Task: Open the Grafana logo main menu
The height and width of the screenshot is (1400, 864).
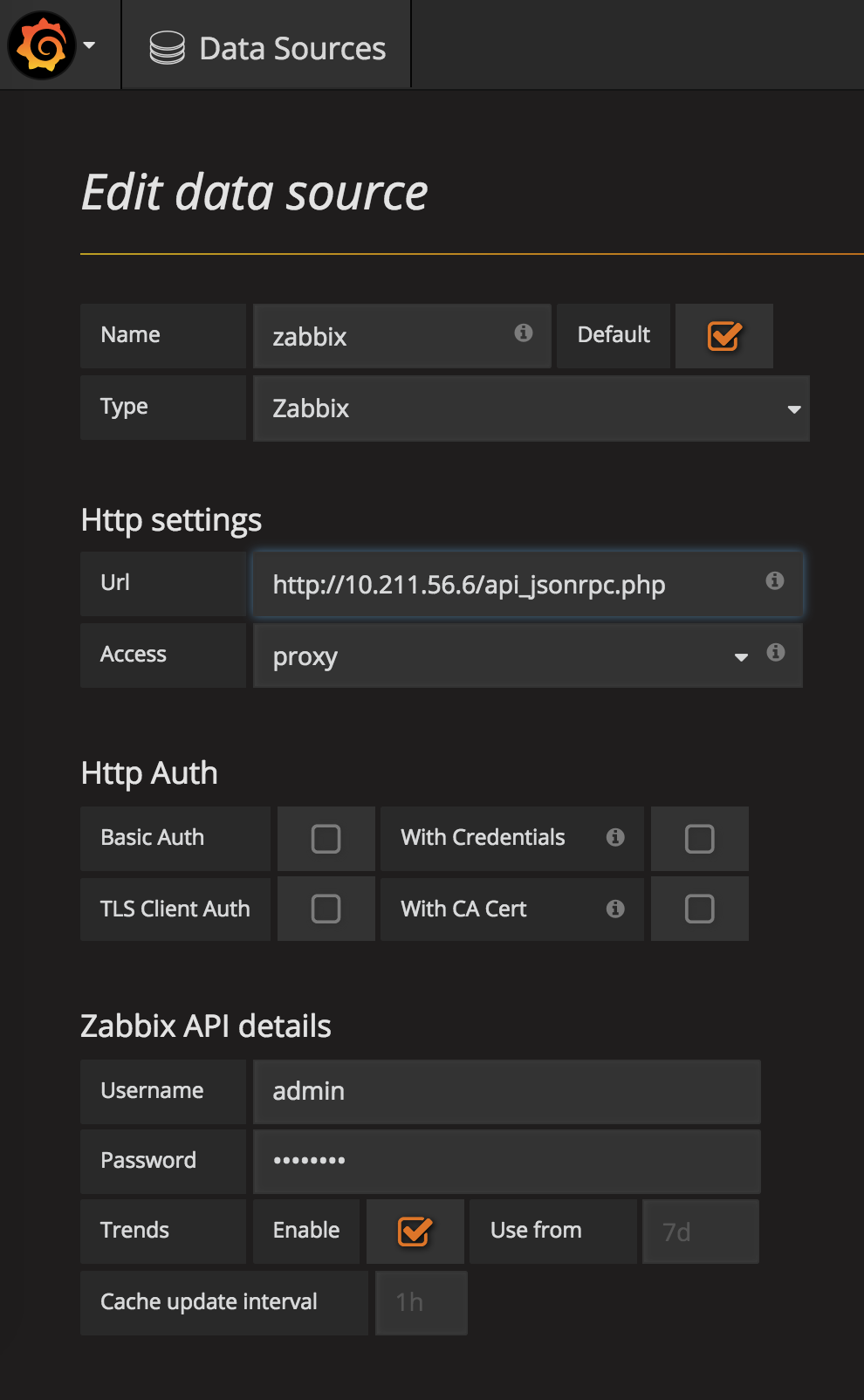Action: (41, 45)
